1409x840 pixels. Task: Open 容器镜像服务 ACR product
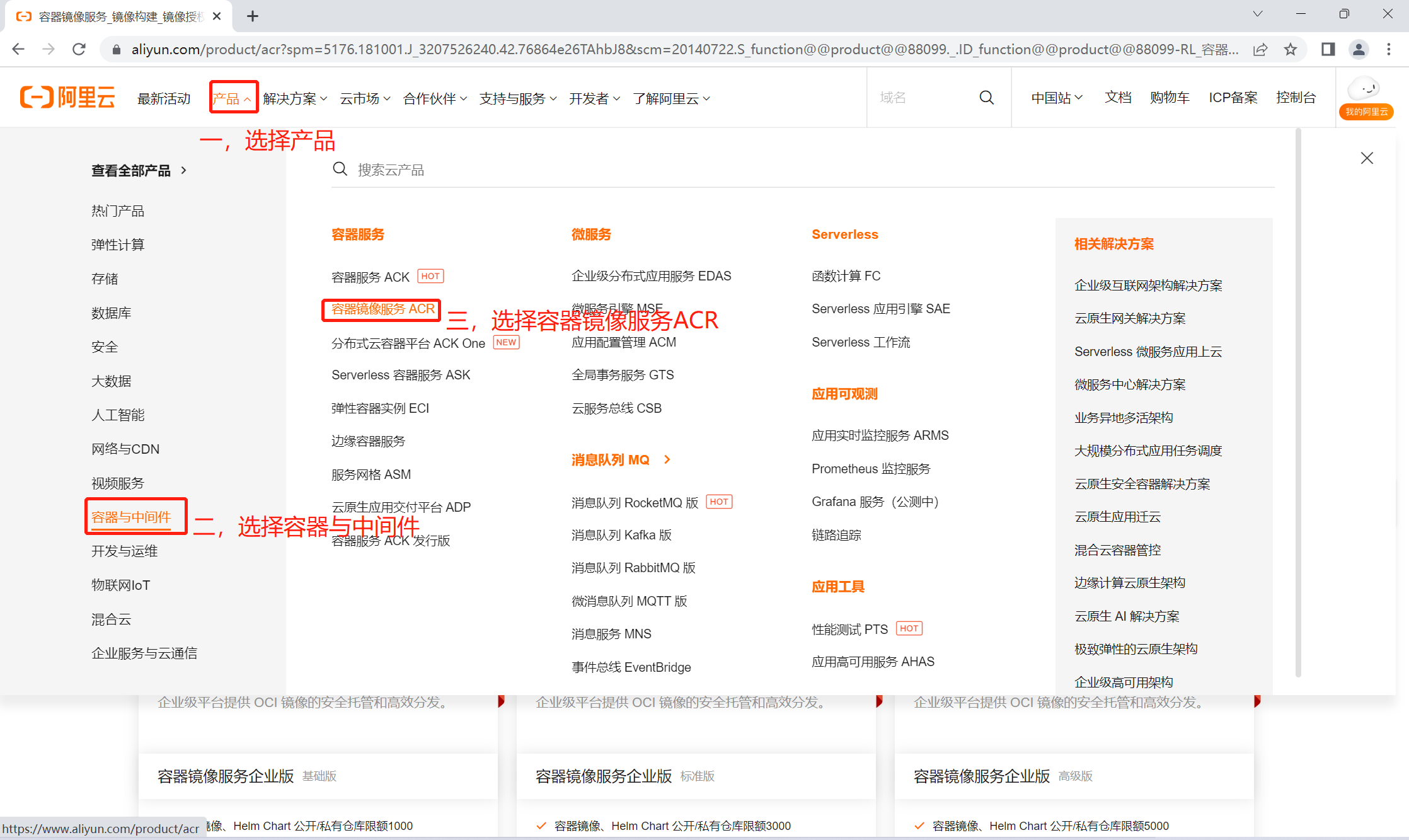pos(383,309)
